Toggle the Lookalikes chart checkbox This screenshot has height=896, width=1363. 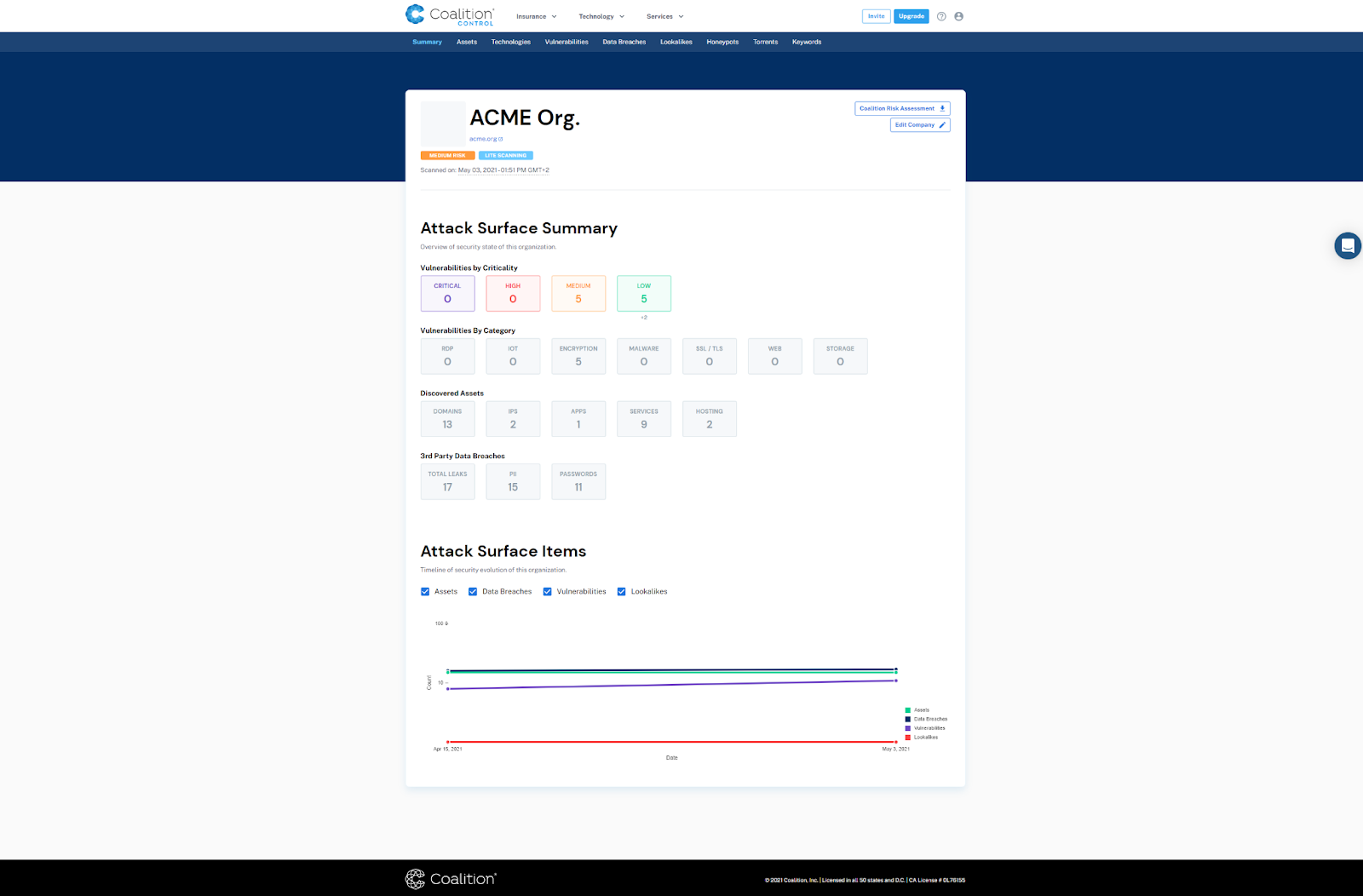[x=622, y=592]
